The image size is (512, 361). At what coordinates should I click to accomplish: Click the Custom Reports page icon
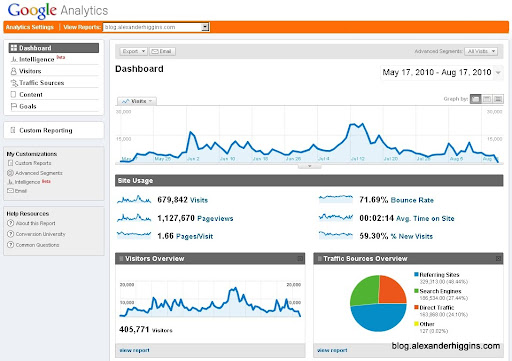10,163
